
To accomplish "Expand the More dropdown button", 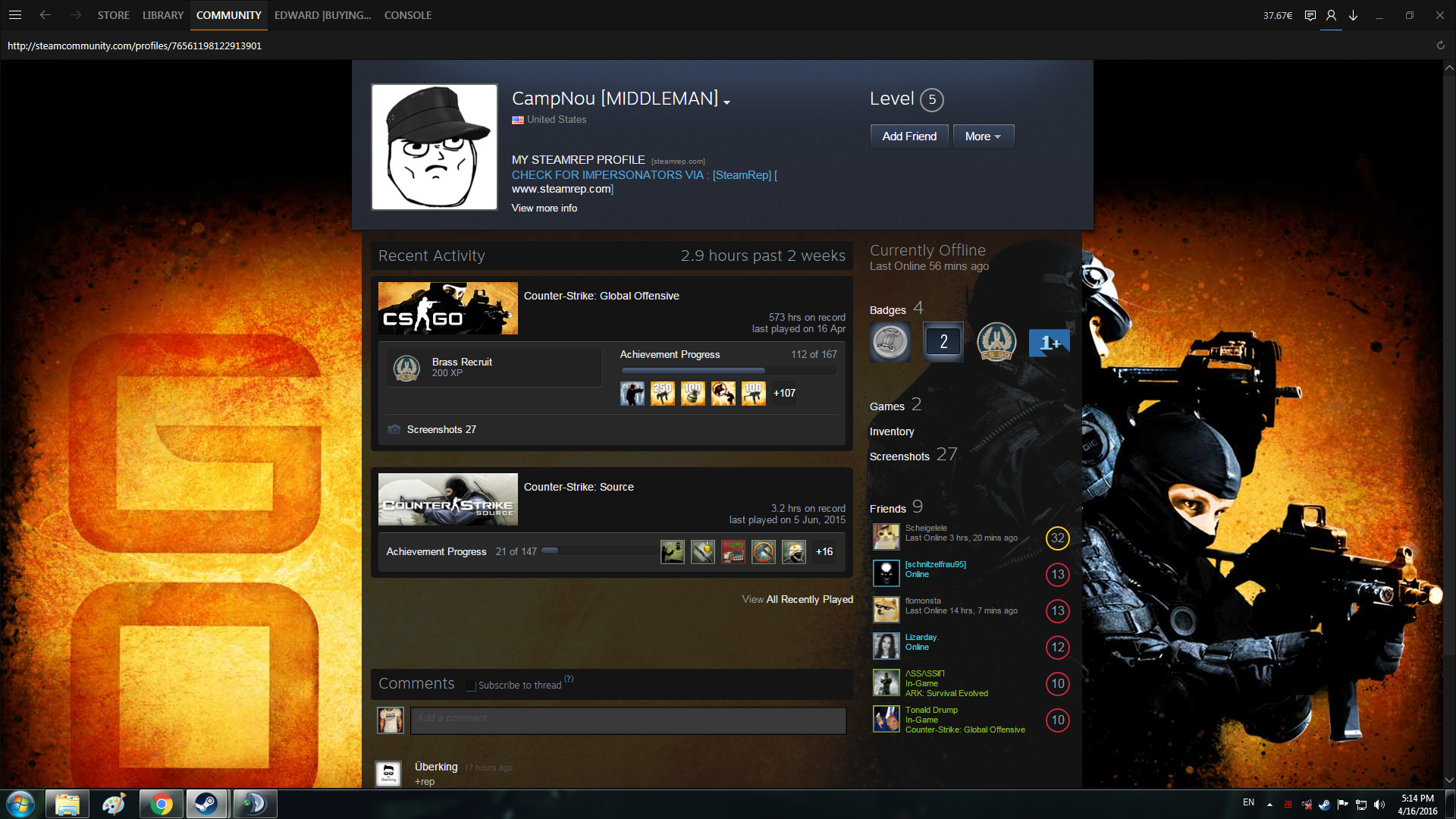I will tap(983, 136).
